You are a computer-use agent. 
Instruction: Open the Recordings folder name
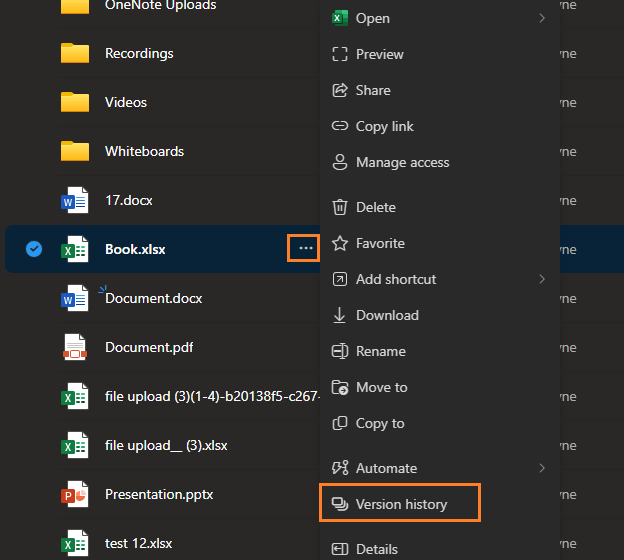pos(139,53)
